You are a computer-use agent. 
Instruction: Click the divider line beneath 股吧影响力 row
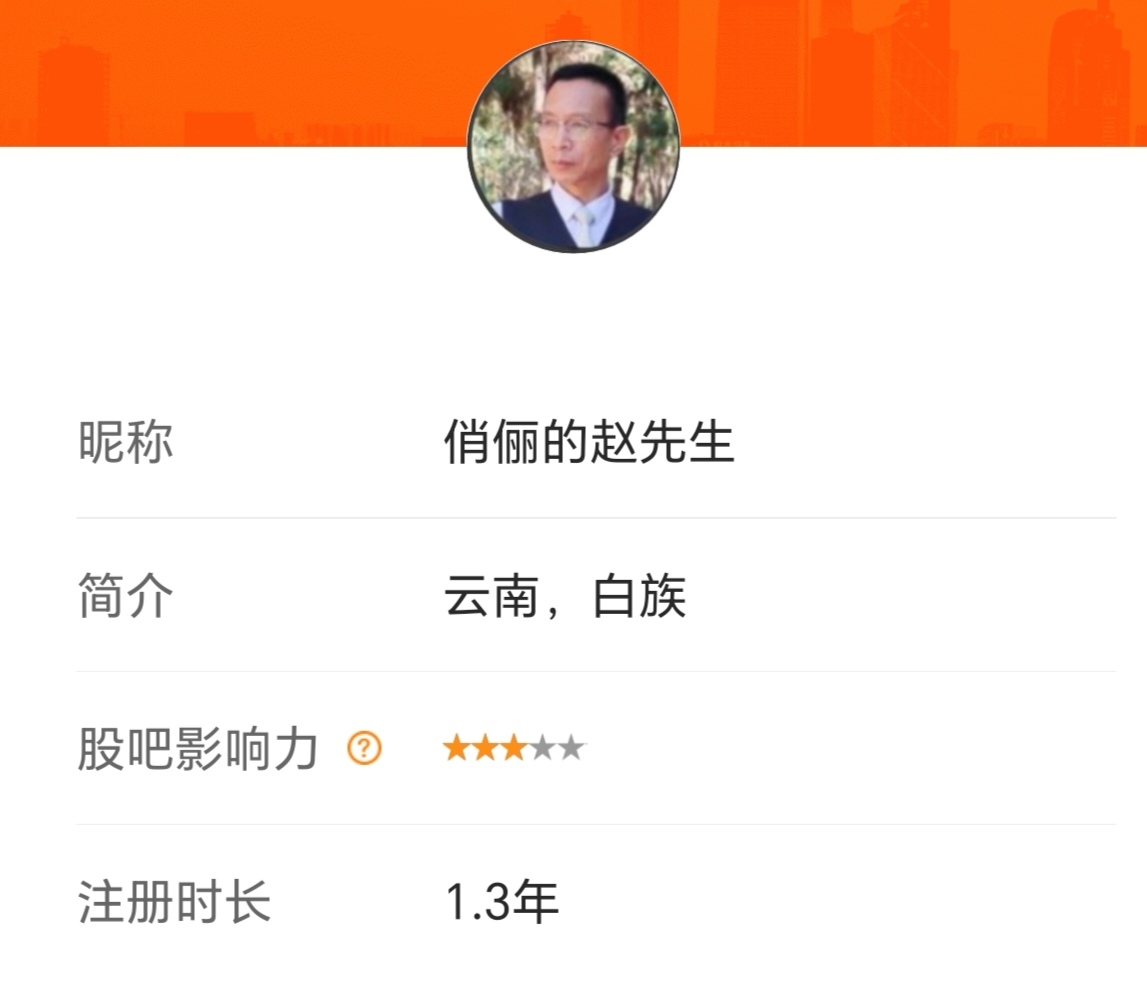click(x=596, y=824)
